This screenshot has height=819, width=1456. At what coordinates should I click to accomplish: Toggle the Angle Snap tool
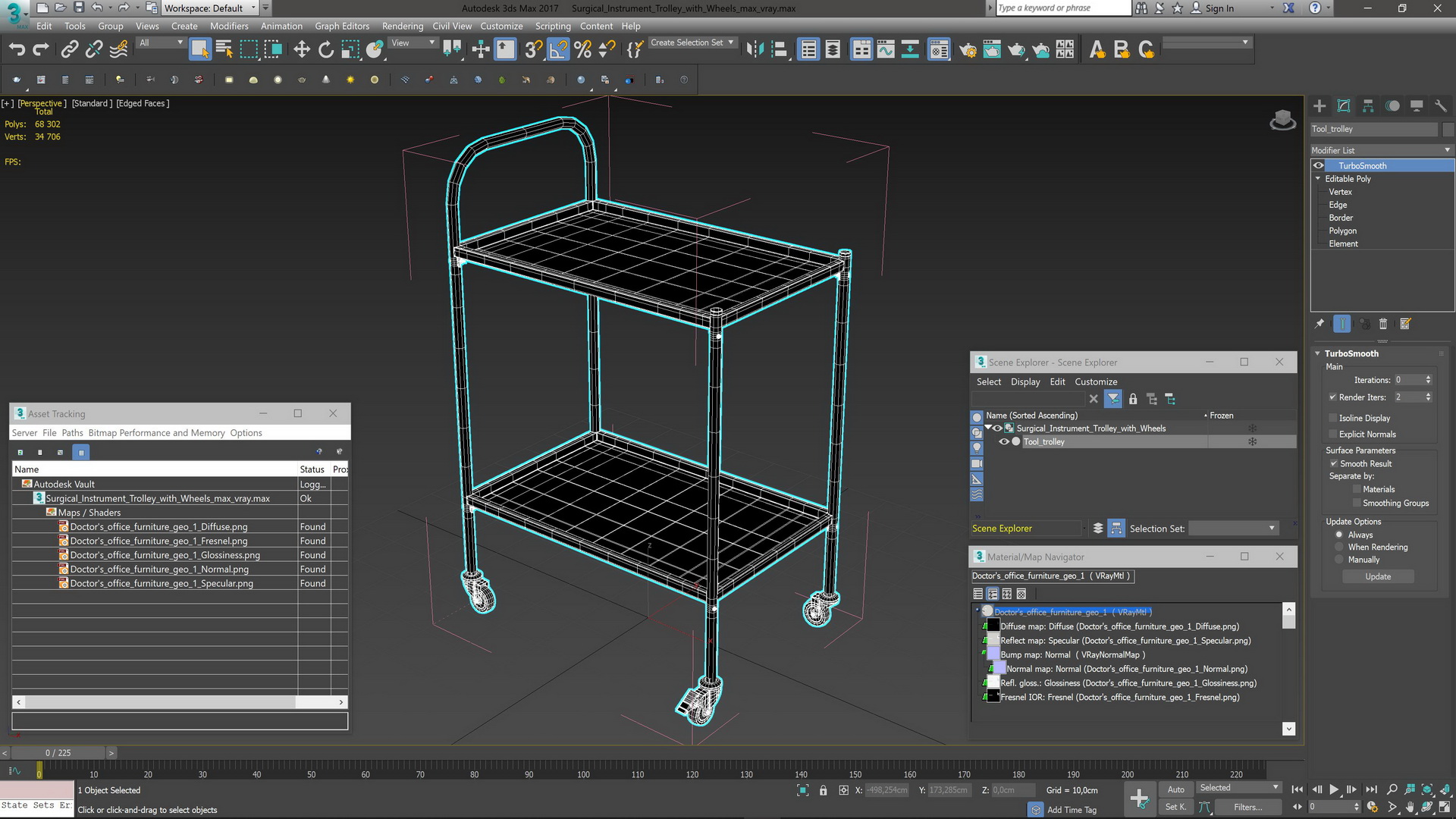point(558,50)
